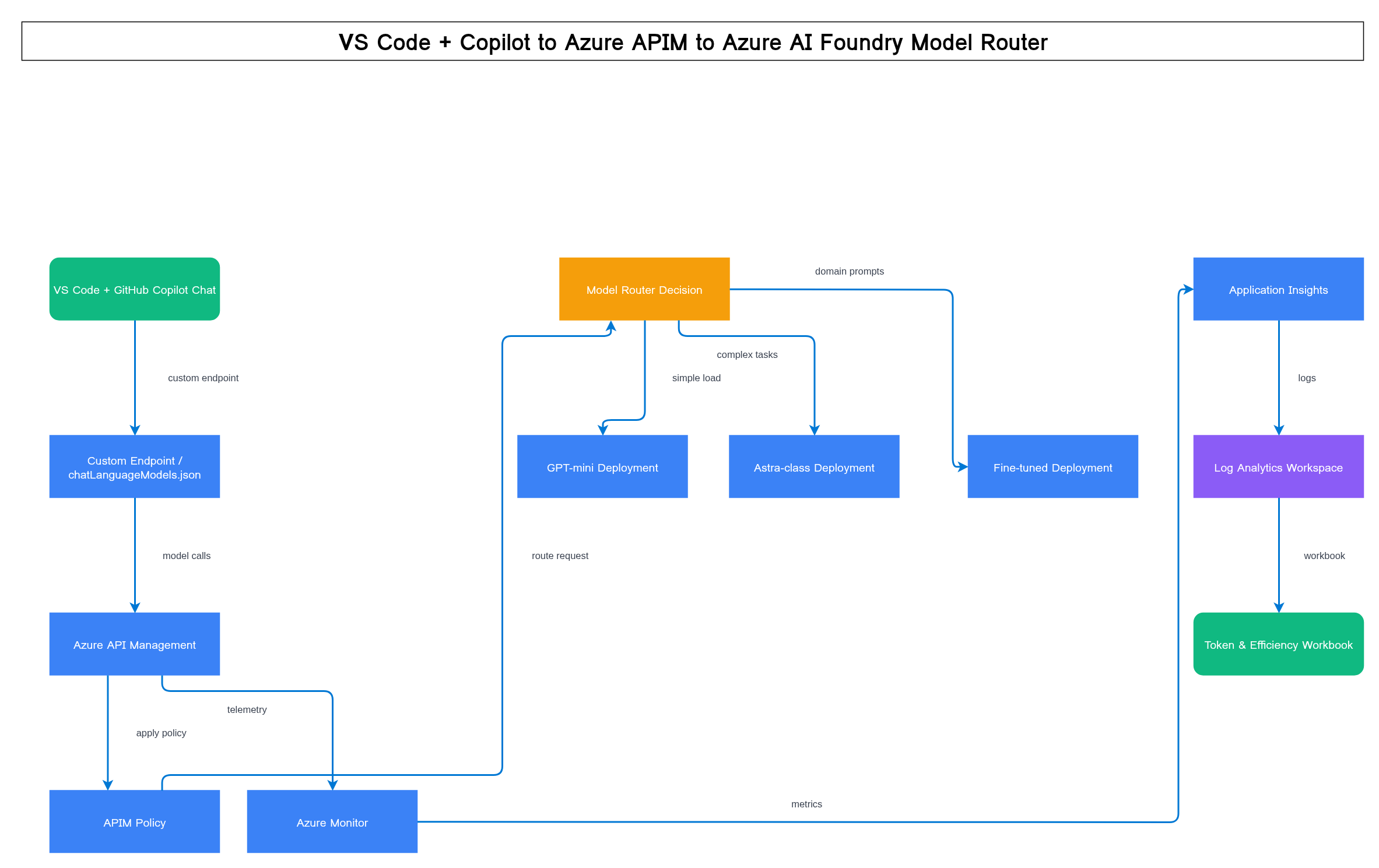
Task: Select the GPT-mini Deployment box
Action: tap(602, 466)
